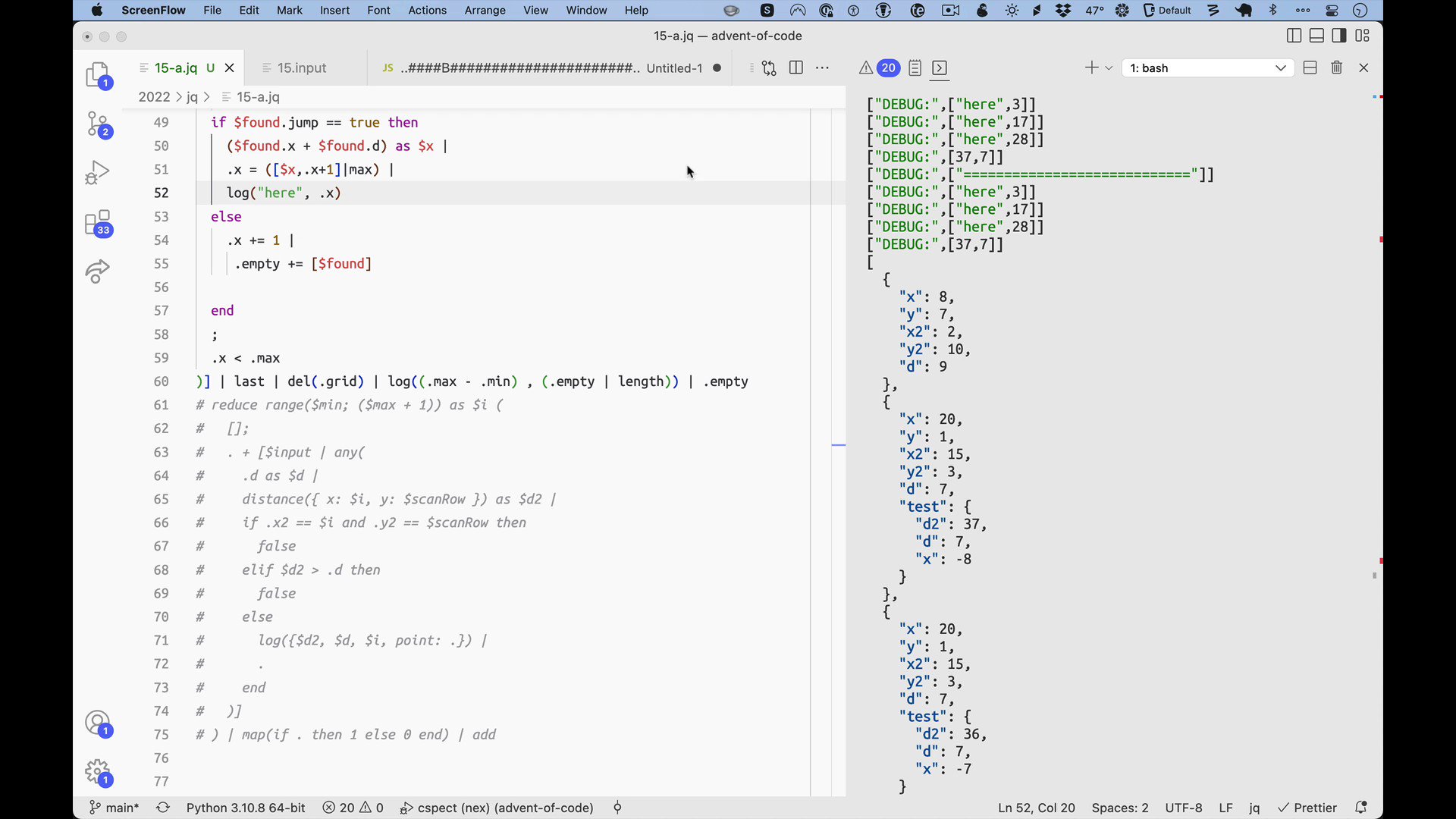Click the Prettier status bar button
Image resolution: width=1456 pixels, height=819 pixels.
[1307, 808]
